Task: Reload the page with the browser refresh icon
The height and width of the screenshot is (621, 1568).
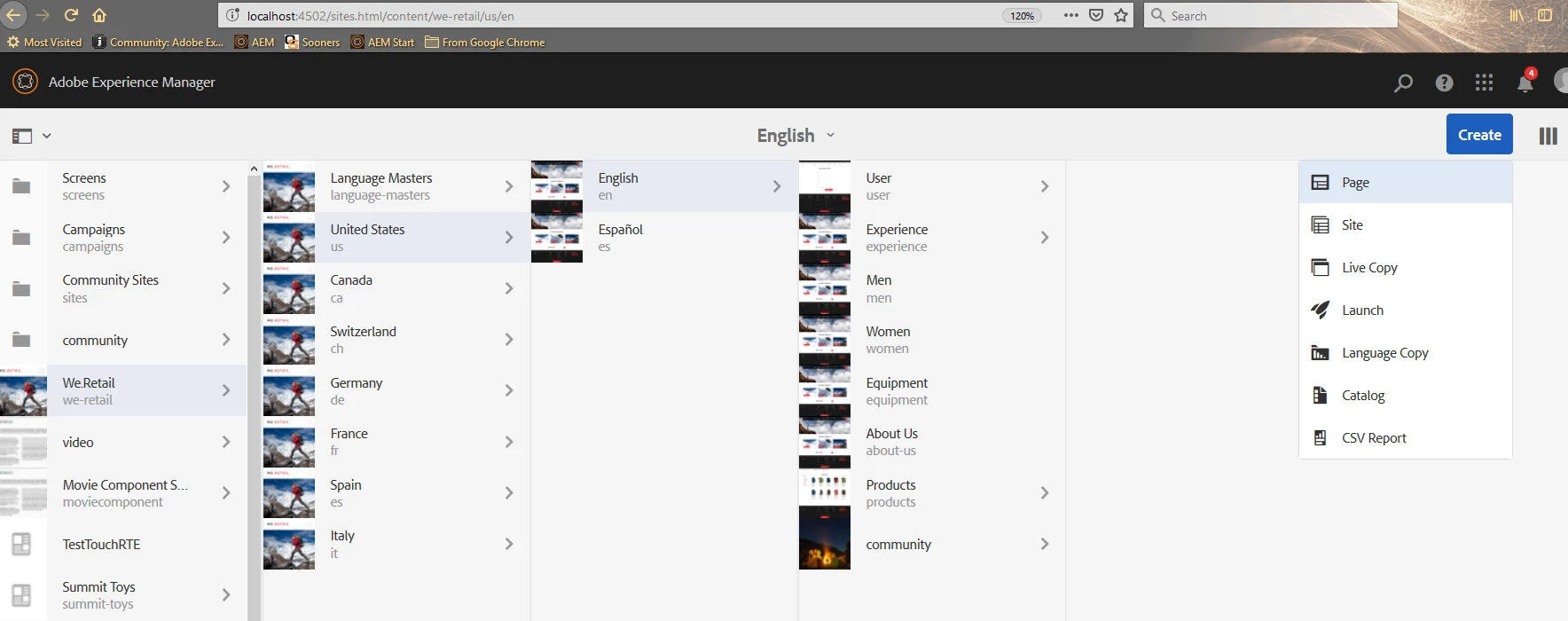Action: click(x=71, y=15)
